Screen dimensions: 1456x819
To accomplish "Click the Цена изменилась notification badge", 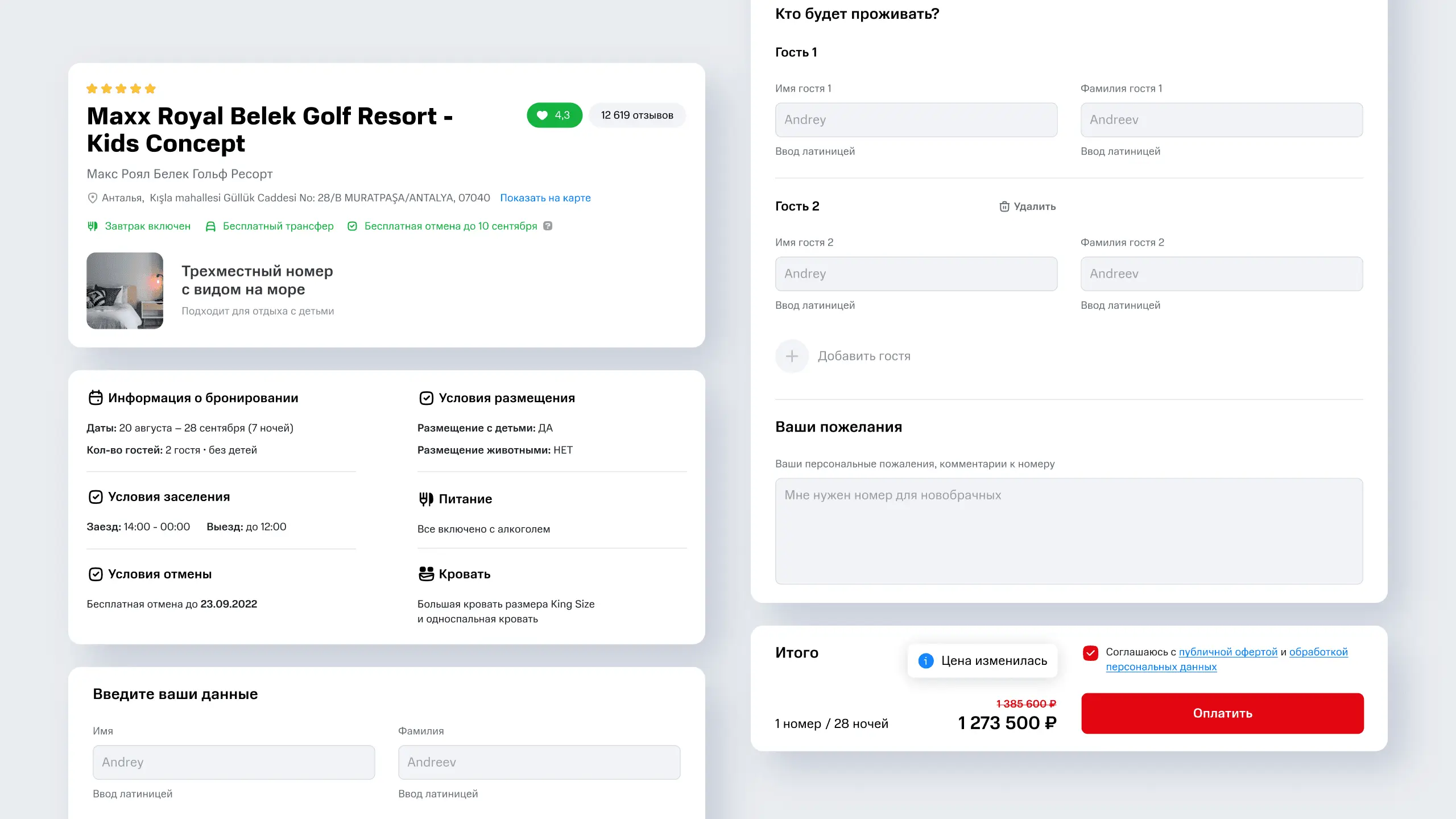I will [983, 661].
